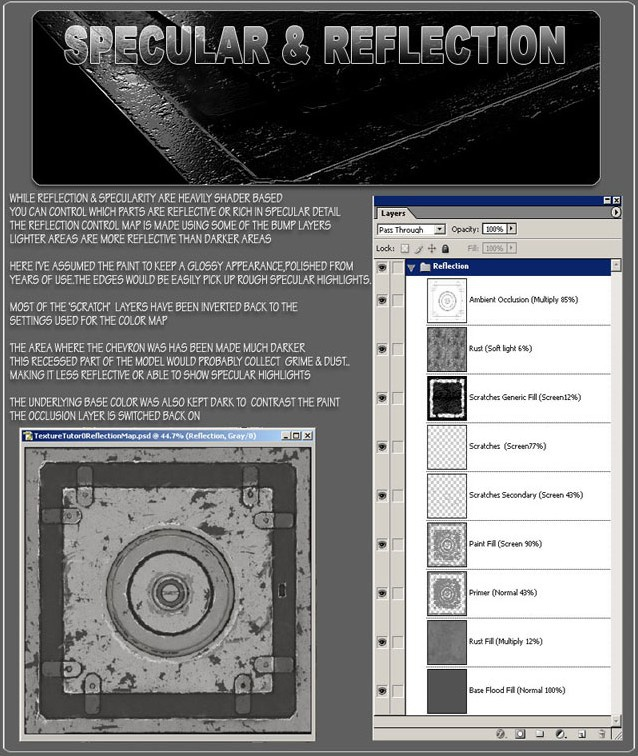The width and height of the screenshot is (638, 756).
Task: Select the Ambient Occlusion layer thumbnail
Action: coord(447,300)
